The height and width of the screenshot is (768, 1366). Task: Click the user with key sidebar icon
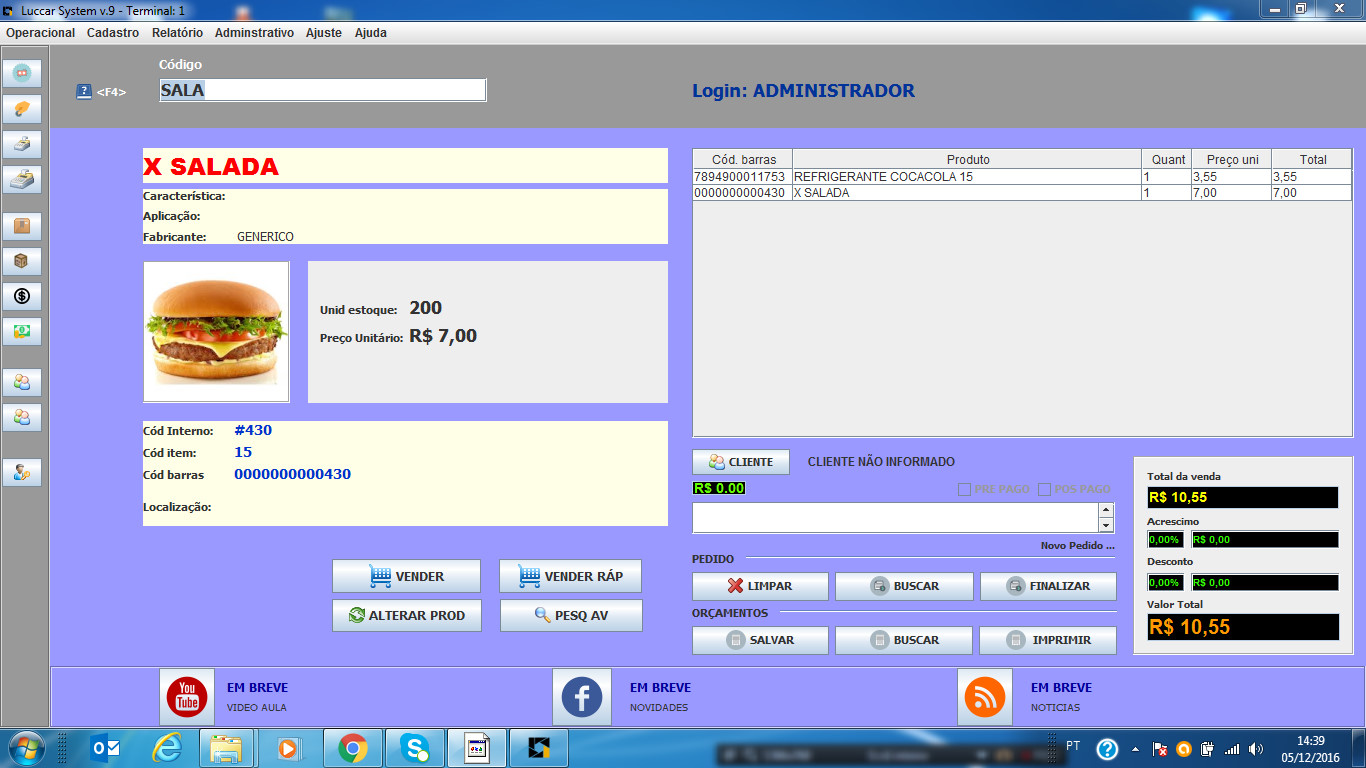pos(22,472)
